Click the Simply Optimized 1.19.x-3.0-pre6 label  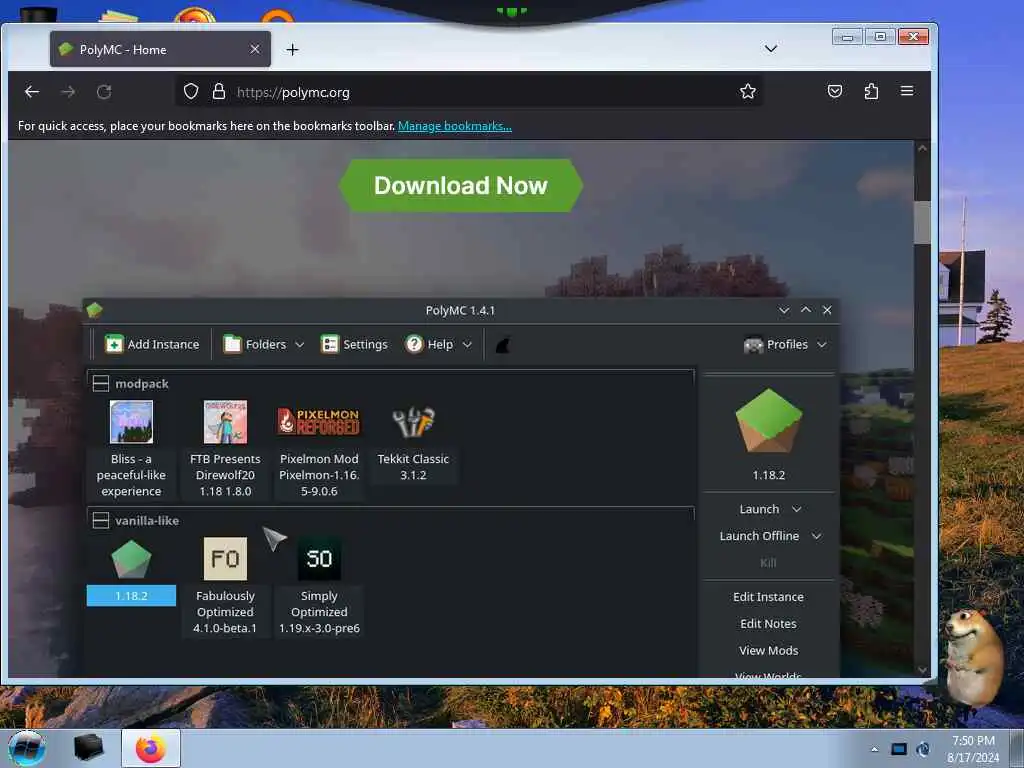(319, 612)
